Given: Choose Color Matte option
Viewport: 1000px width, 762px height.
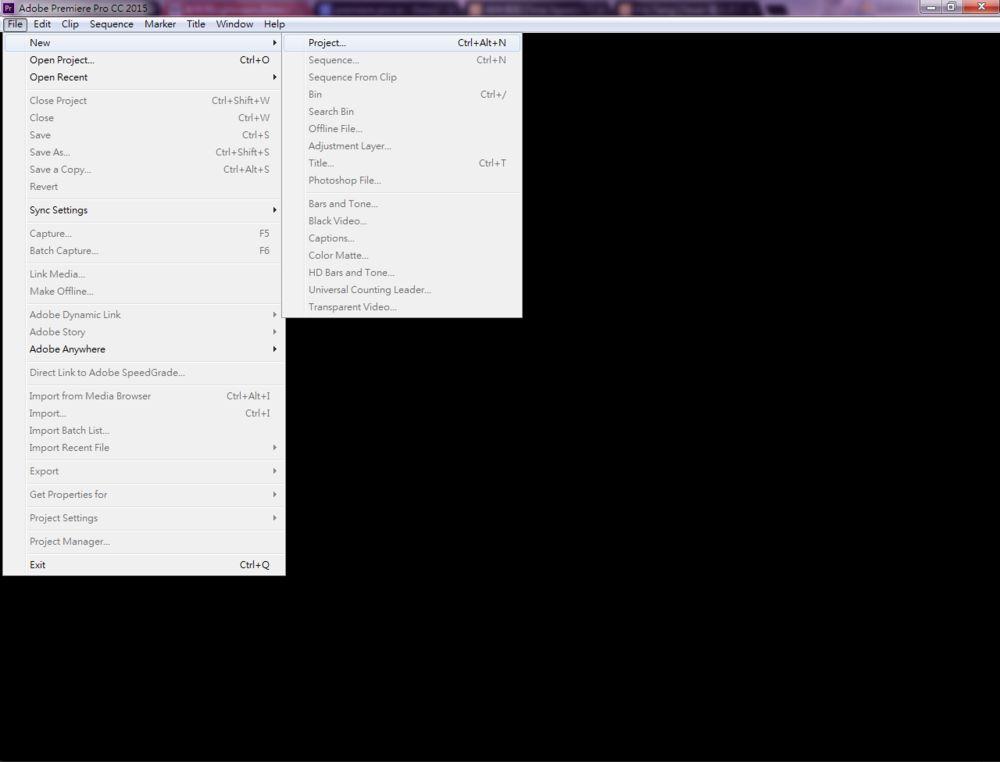Looking at the screenshot, I should [x=402, y=255].
